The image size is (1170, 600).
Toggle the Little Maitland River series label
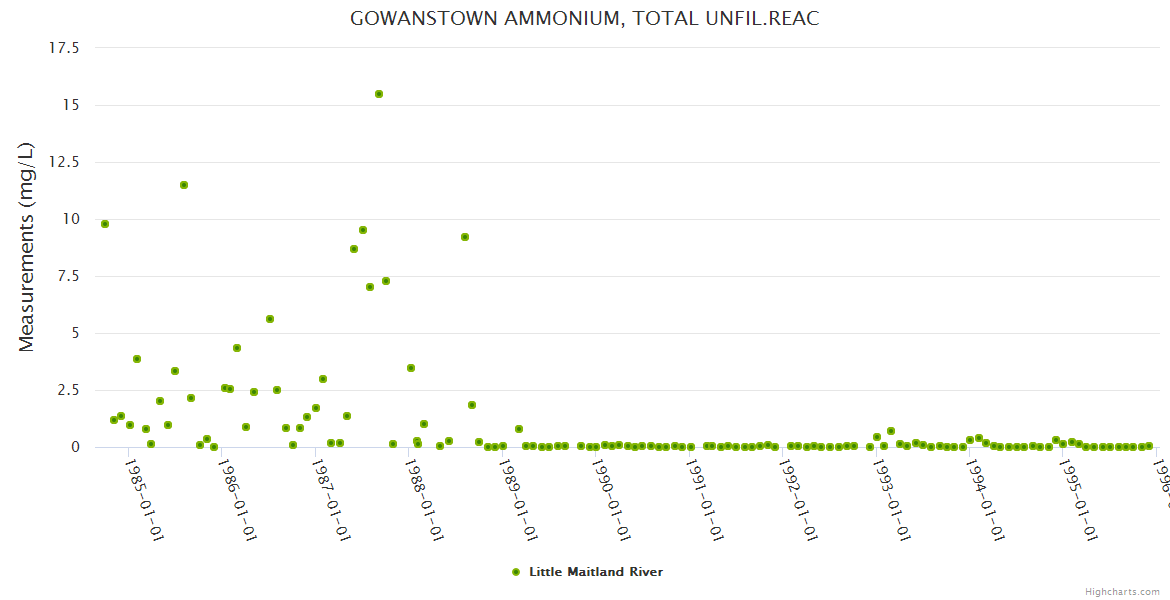point(595,572)
